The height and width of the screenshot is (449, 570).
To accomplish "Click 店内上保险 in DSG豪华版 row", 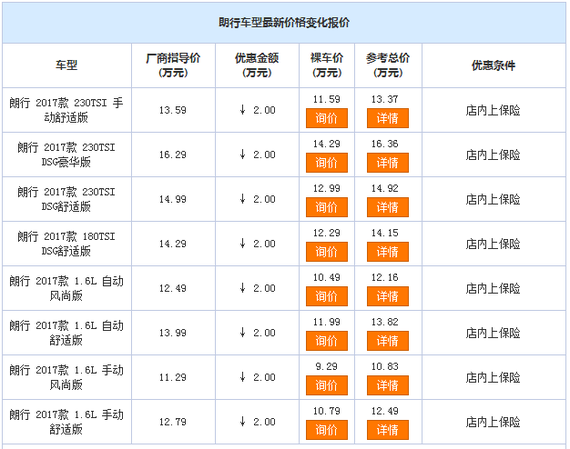I will 493,155.
